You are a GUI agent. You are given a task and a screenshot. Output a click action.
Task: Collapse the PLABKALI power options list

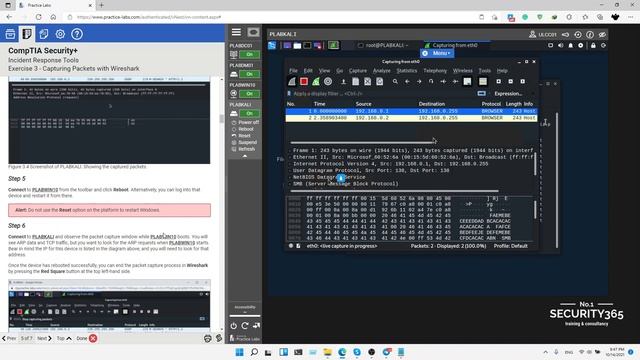click(x=245, y=156)
